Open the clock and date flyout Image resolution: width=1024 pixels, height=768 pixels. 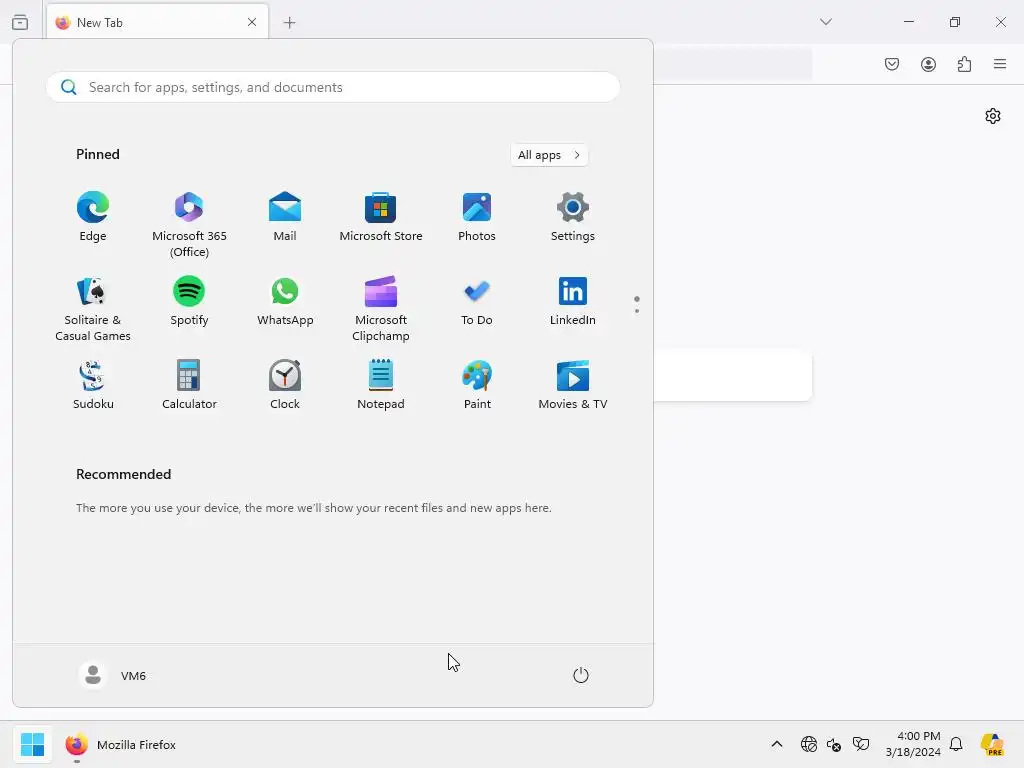pyautogui.click(x=913, y=744)
